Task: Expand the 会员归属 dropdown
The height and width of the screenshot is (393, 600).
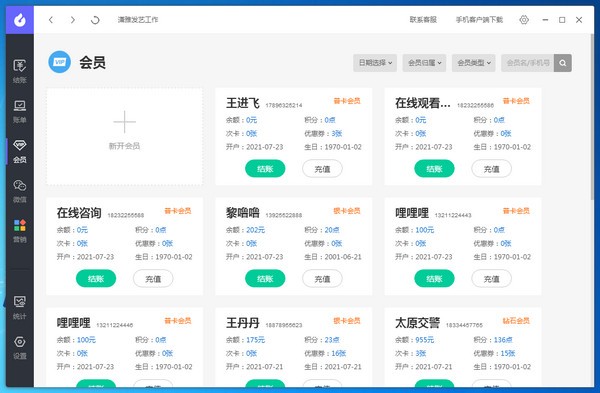Action: (x=424, y=63)
